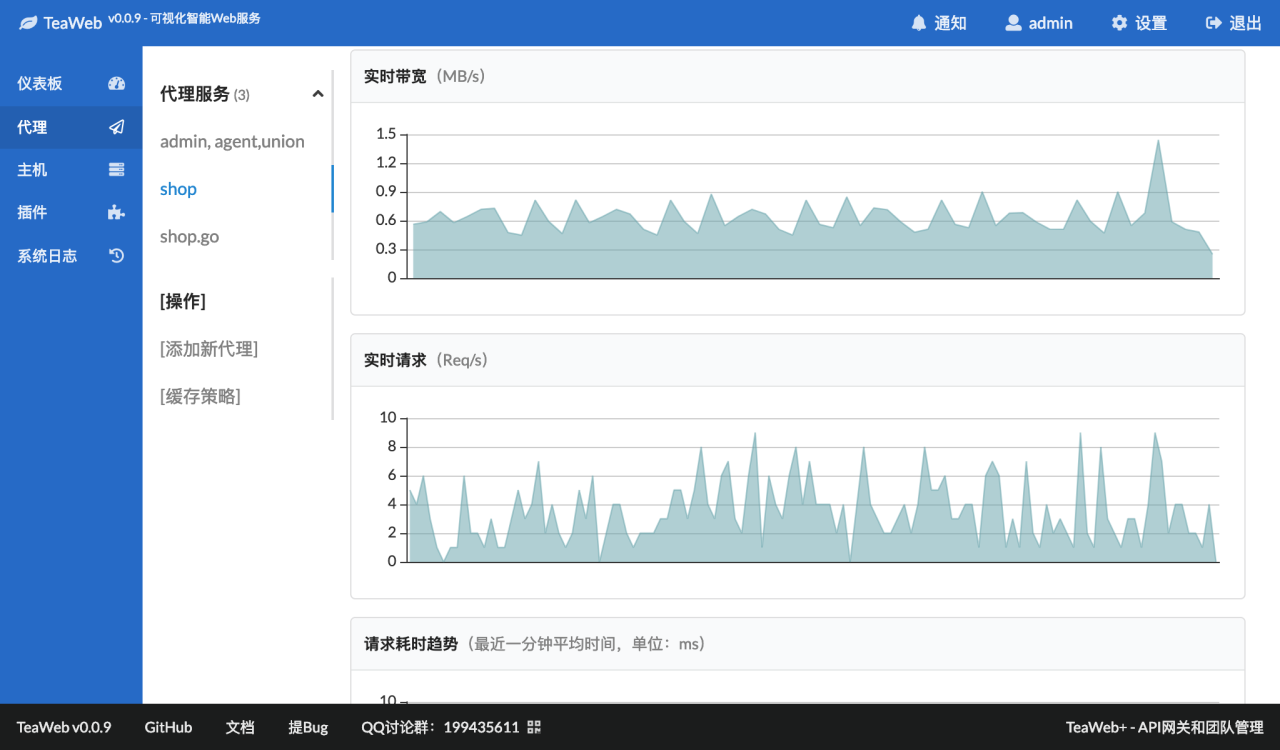The image size is (1280, 750).
Task: Open [缓存策略] cache policy settings
Action: click(x=201, y=396)
